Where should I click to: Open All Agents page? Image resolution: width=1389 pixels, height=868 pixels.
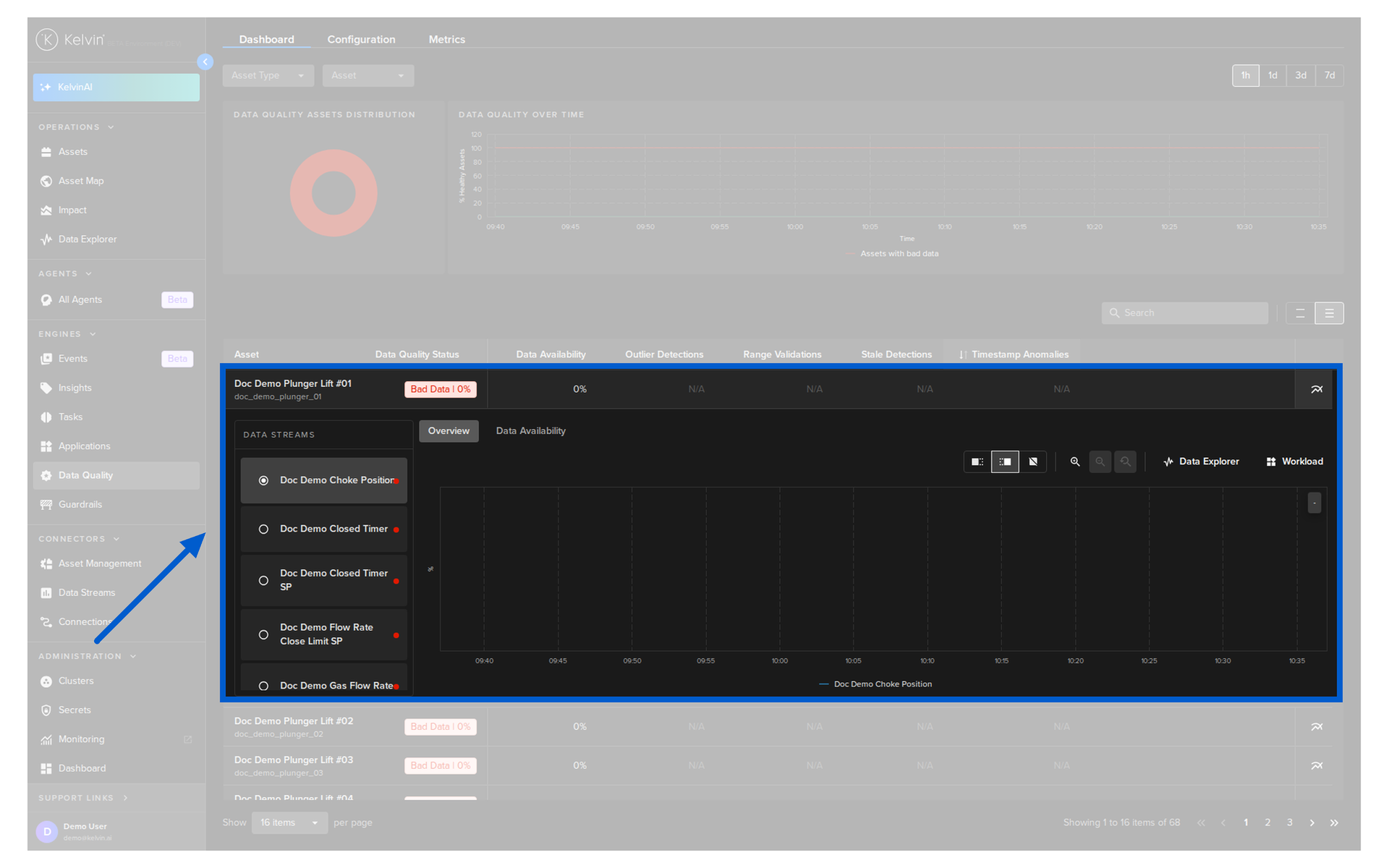(x=116, y=299)
